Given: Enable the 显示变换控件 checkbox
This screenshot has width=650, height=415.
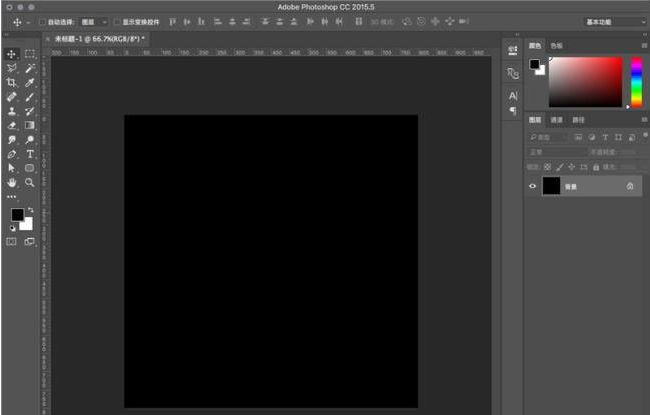Looking at the screenshot, I should click(116, 21).
